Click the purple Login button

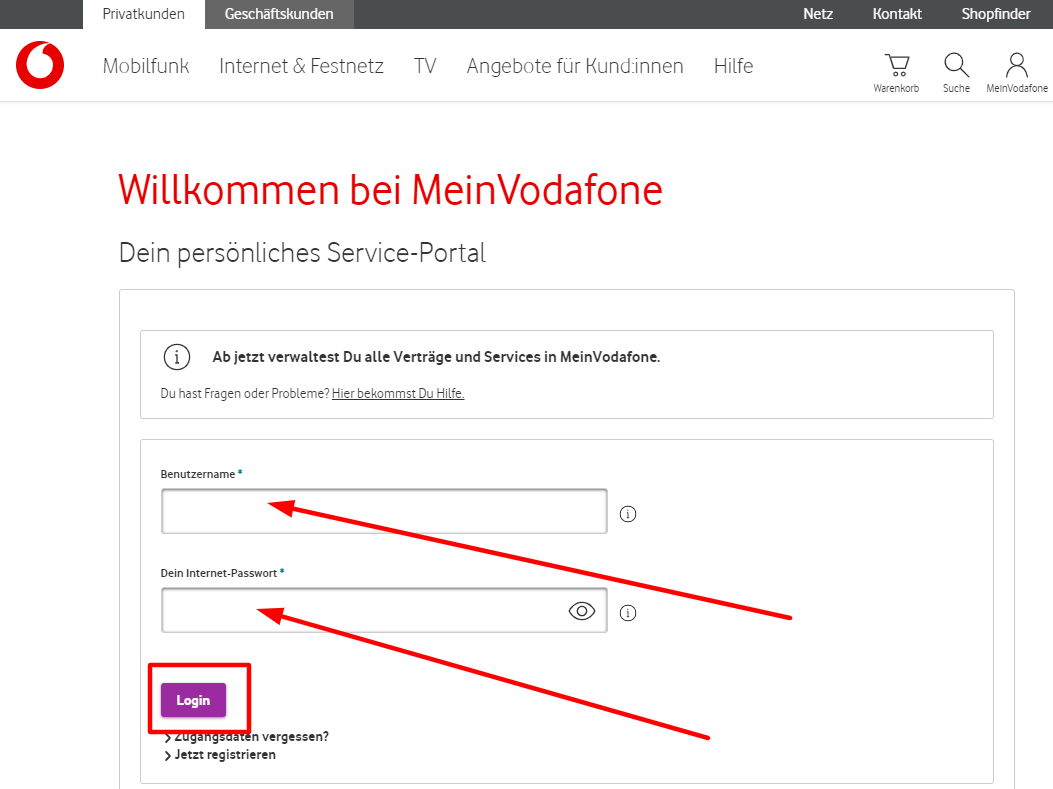[x=193, y=700]
